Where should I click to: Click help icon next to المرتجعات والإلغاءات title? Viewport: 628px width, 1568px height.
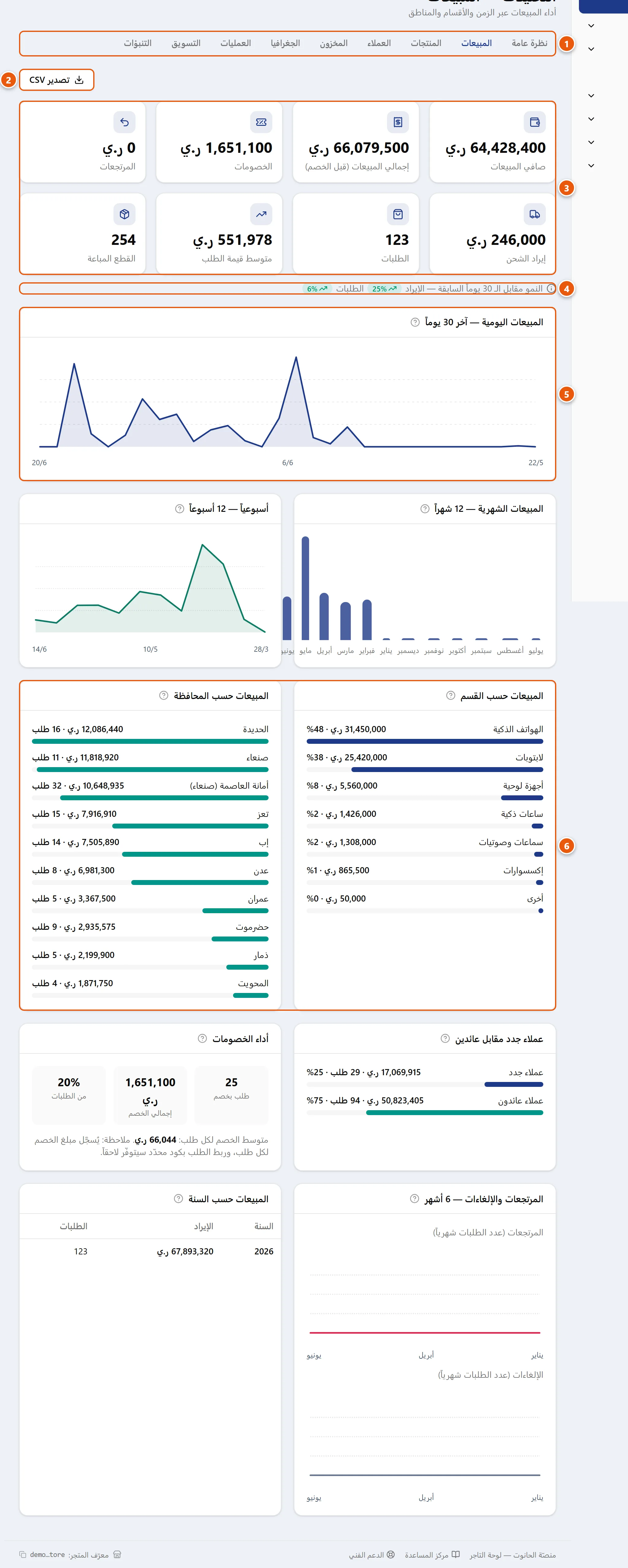click(414, 1199)
